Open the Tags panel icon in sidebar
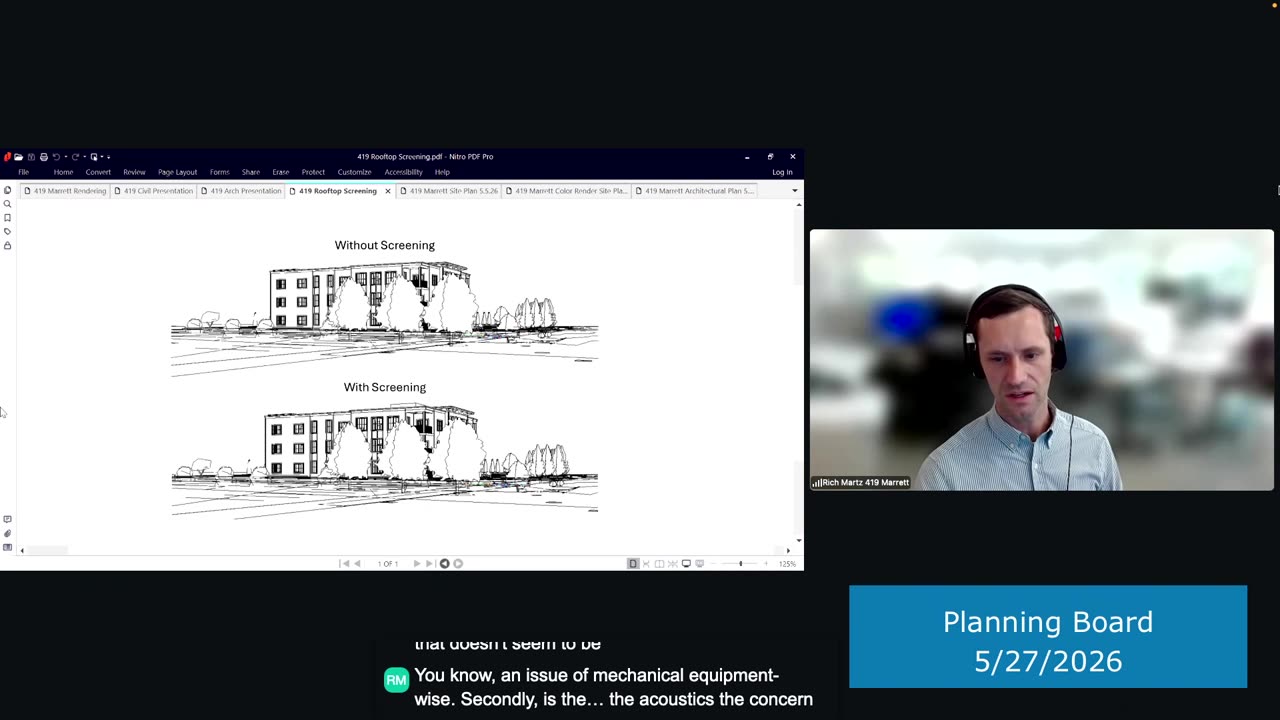 point(7,231)
